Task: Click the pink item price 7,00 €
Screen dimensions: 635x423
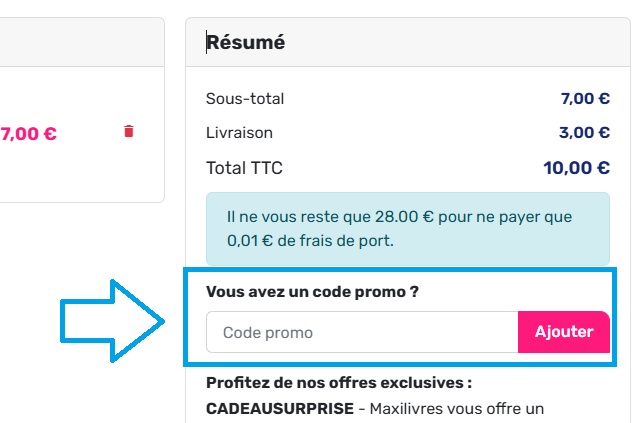Action: (x=28, y=133)
